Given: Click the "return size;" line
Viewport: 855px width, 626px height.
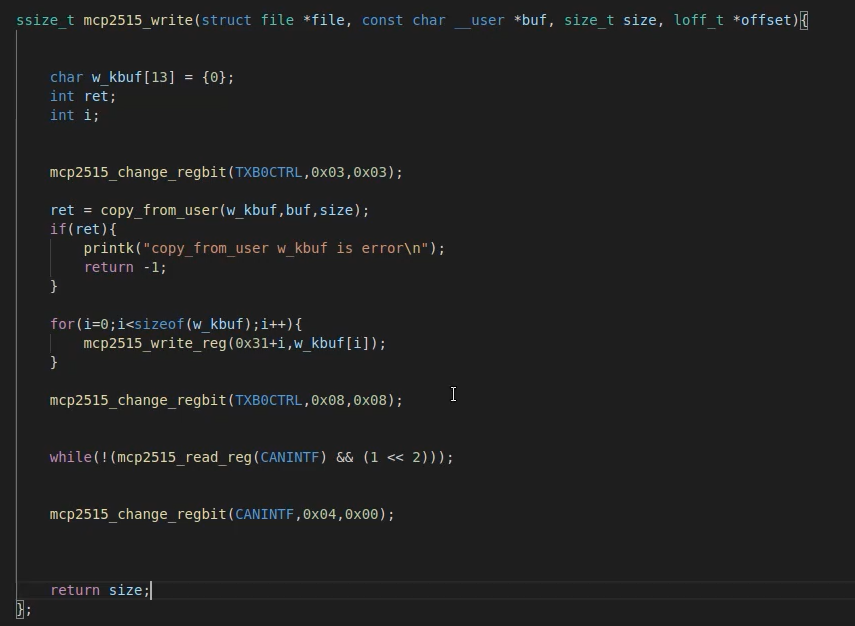Looking at the screenshot, I should coord(100,591).
